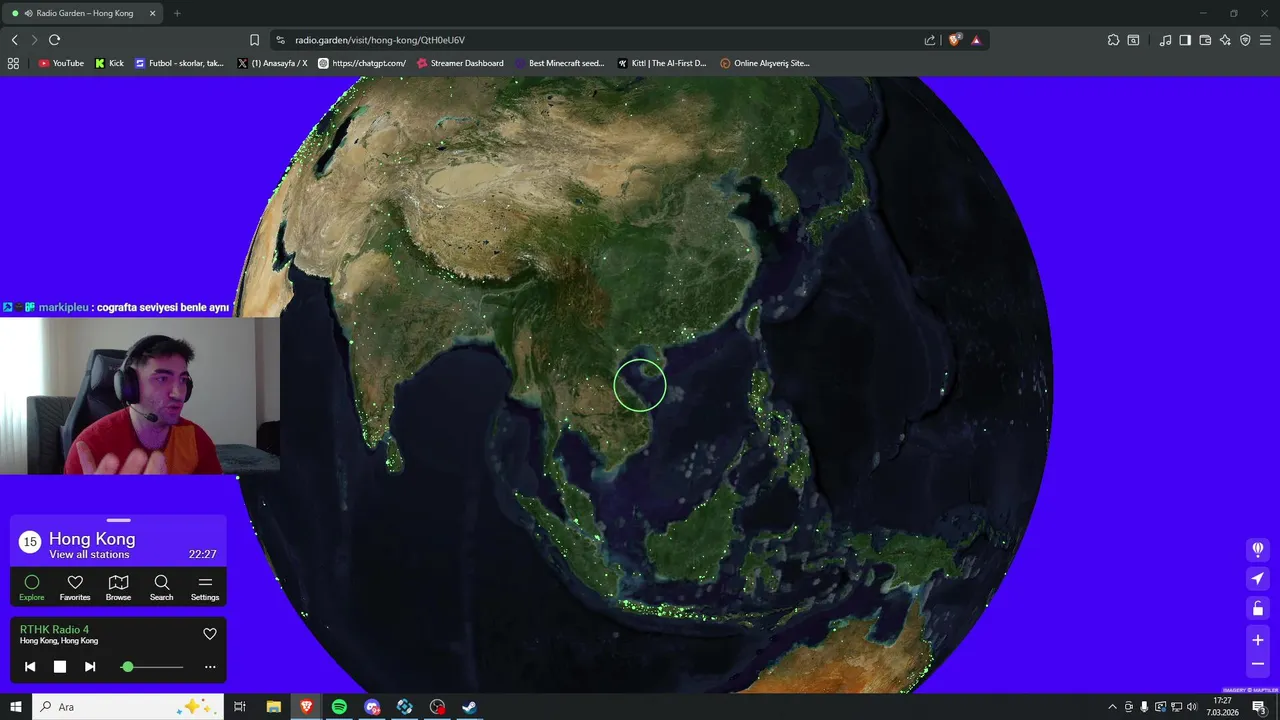
Task: Open the Online Alışveriş Site bookmark
Action: [765, 63]
